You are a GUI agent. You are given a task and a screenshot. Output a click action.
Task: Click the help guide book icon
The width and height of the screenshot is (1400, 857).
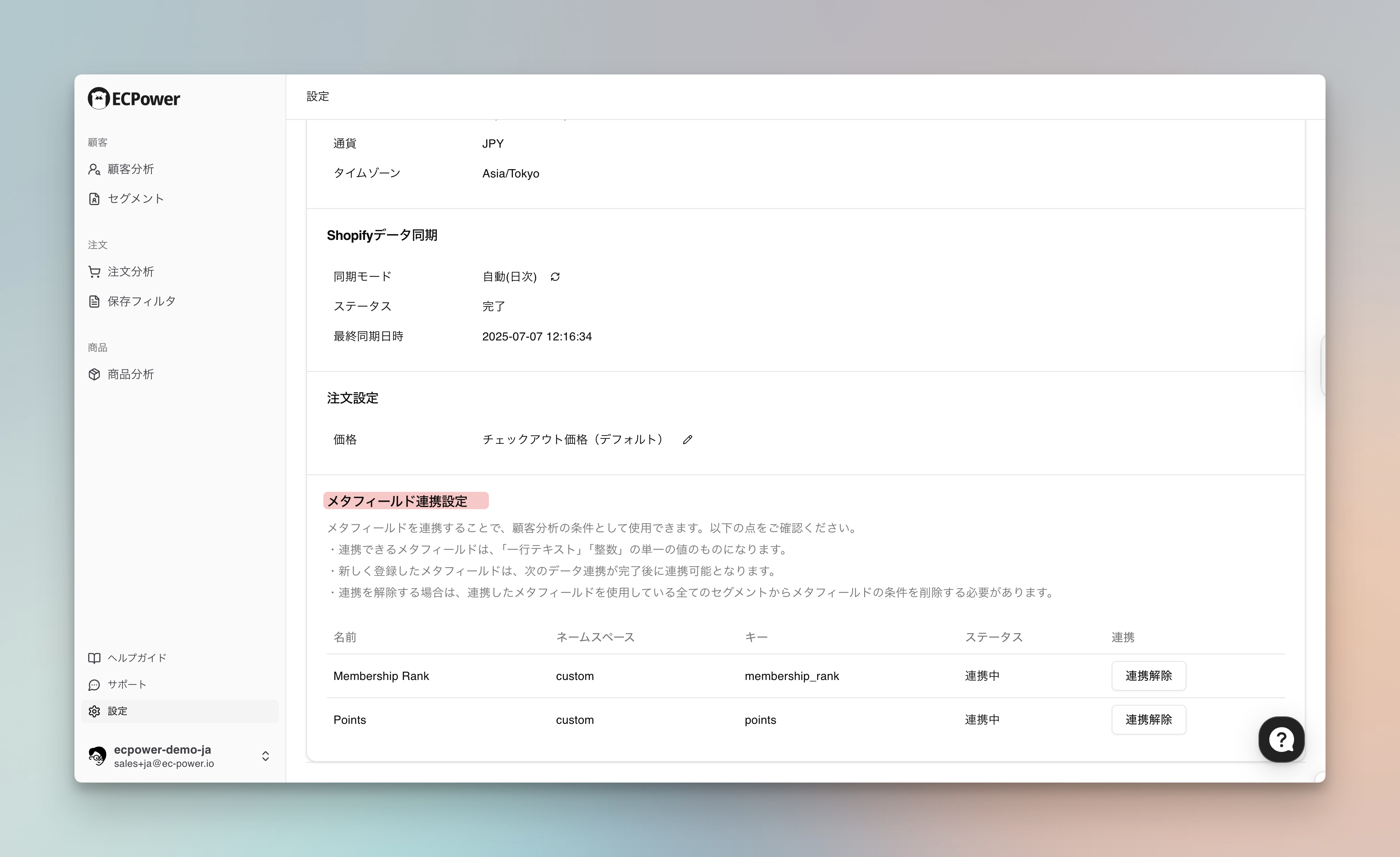[94, 658]
